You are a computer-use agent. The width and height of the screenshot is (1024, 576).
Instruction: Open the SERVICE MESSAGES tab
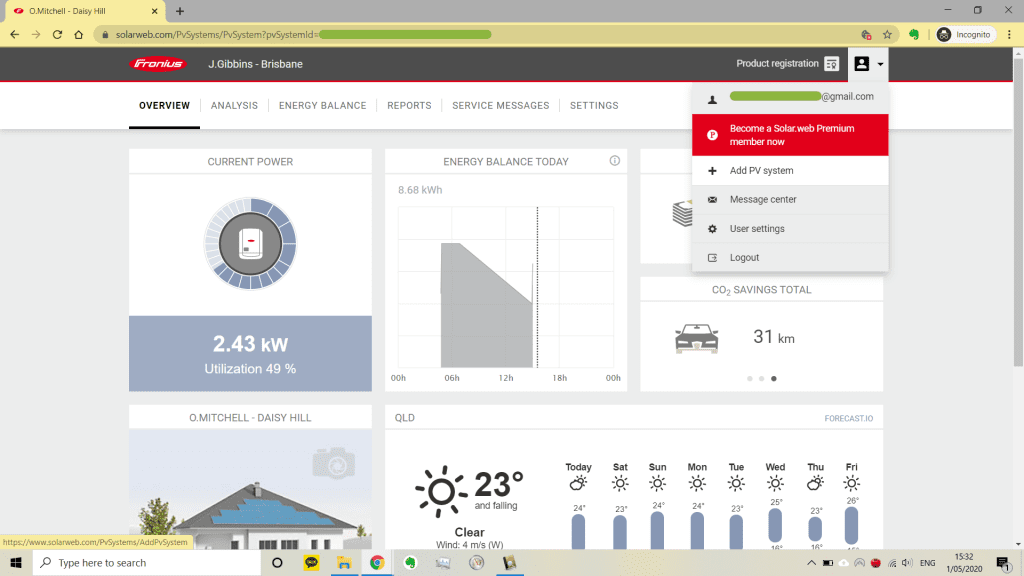click(x=500, y=105)
